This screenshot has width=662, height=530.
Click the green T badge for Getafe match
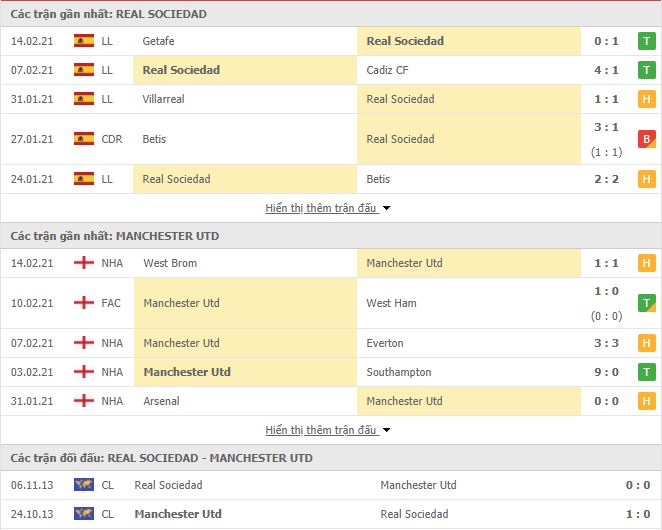coord(646,41)
